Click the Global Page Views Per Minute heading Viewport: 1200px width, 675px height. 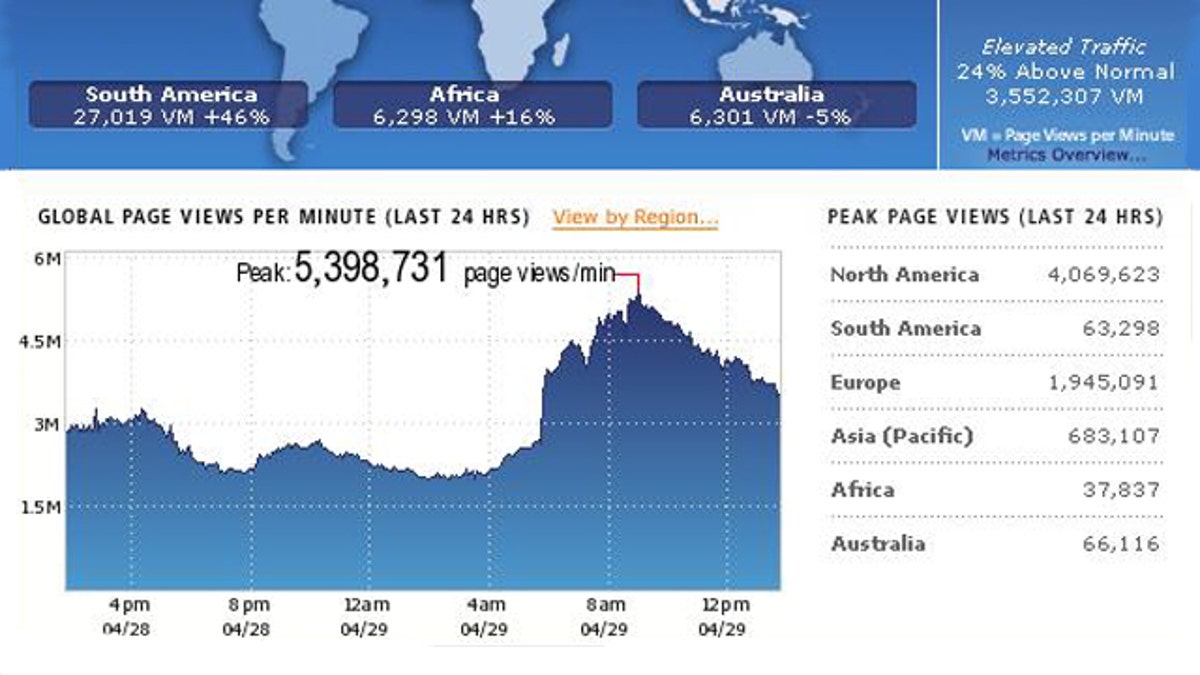click(283, 217)
